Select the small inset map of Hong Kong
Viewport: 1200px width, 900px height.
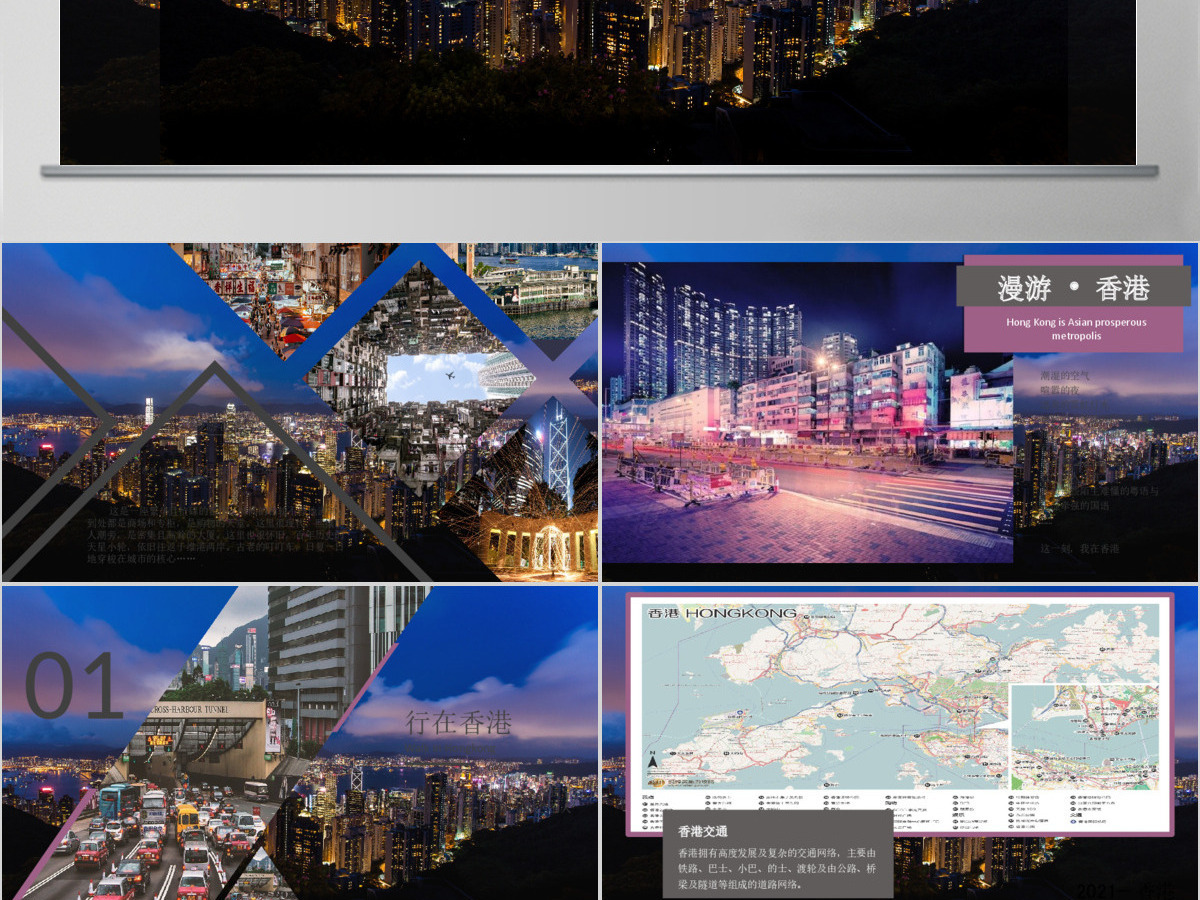[x=1084, y=737]
